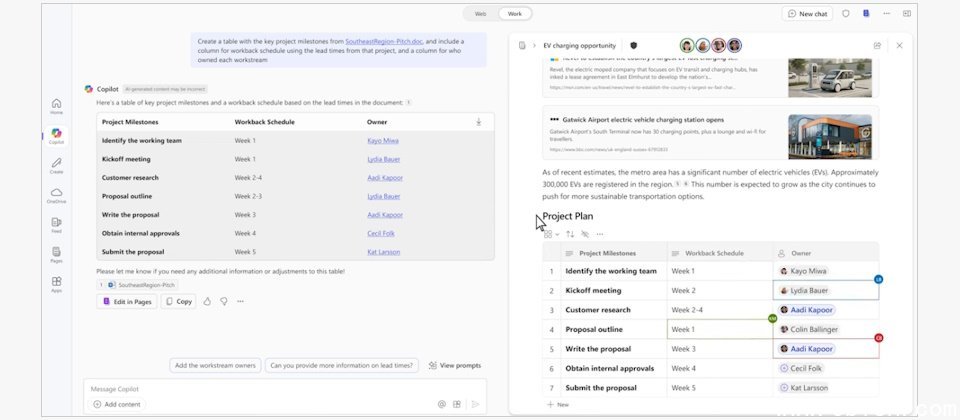Select the Lydia Bauer owner cell in Project Plan
Screen dimensions: 960x420
(x=826, y=290)
